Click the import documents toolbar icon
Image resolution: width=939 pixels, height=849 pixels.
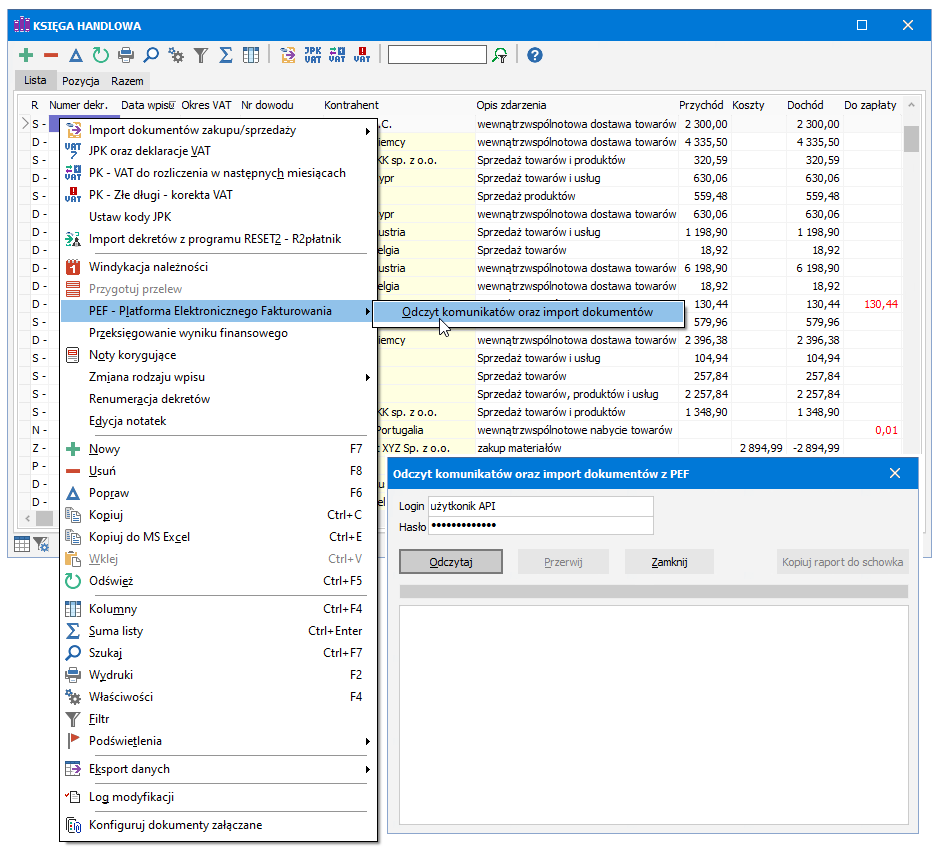[288, 56]
